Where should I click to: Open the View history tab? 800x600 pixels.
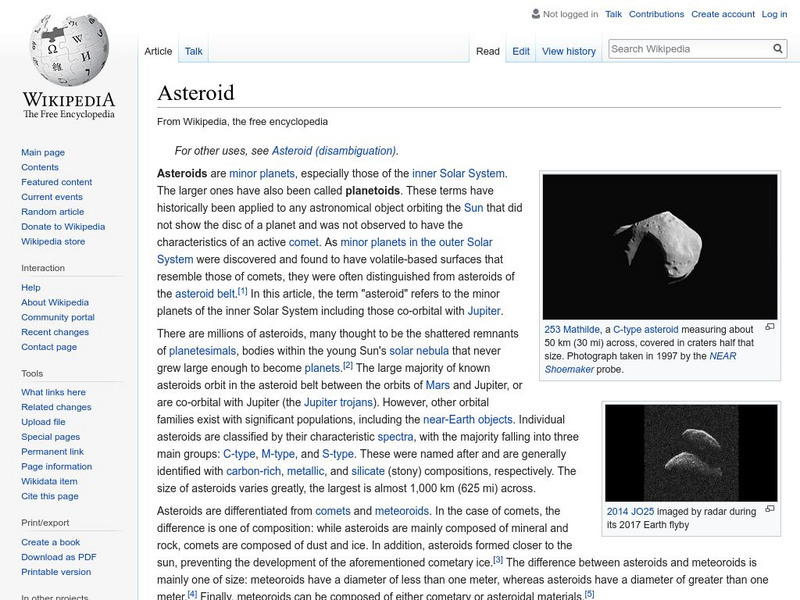pyautogui.click(x=569, y=51)
